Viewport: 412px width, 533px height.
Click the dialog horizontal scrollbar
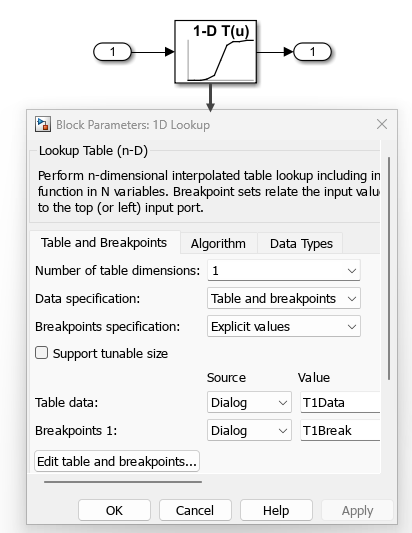123,482
